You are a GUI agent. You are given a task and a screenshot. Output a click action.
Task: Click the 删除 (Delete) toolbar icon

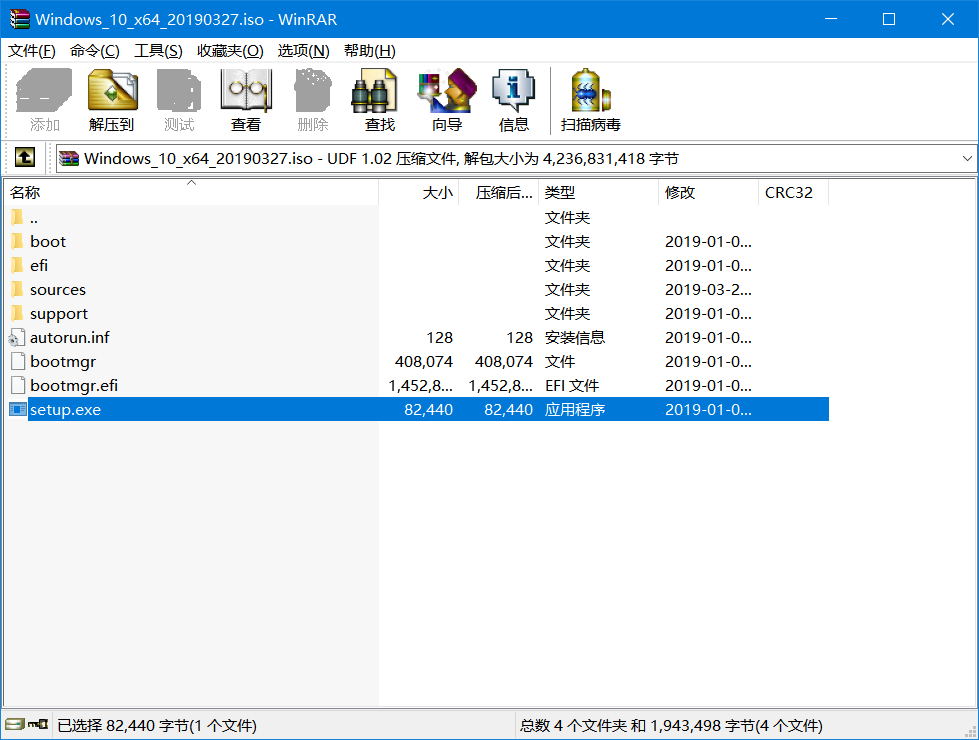pos(313,100)
